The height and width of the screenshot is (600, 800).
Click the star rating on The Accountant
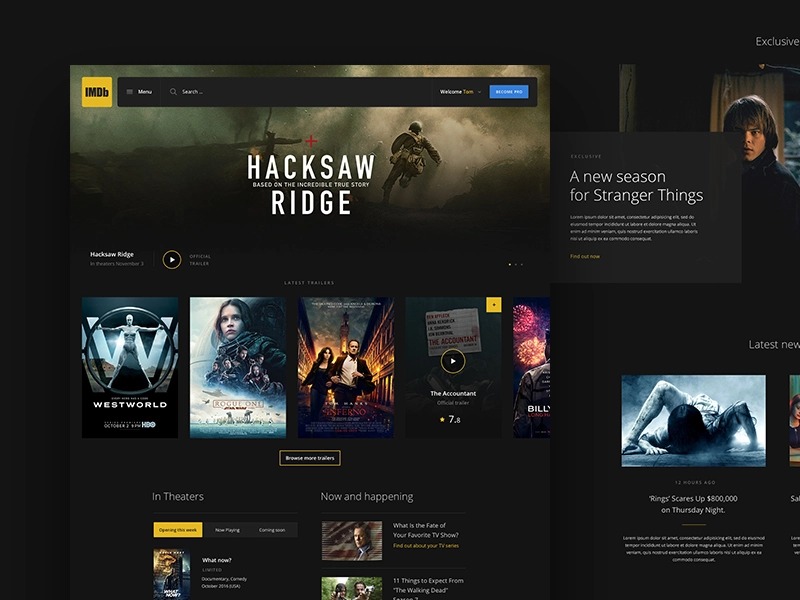(442, 420)
